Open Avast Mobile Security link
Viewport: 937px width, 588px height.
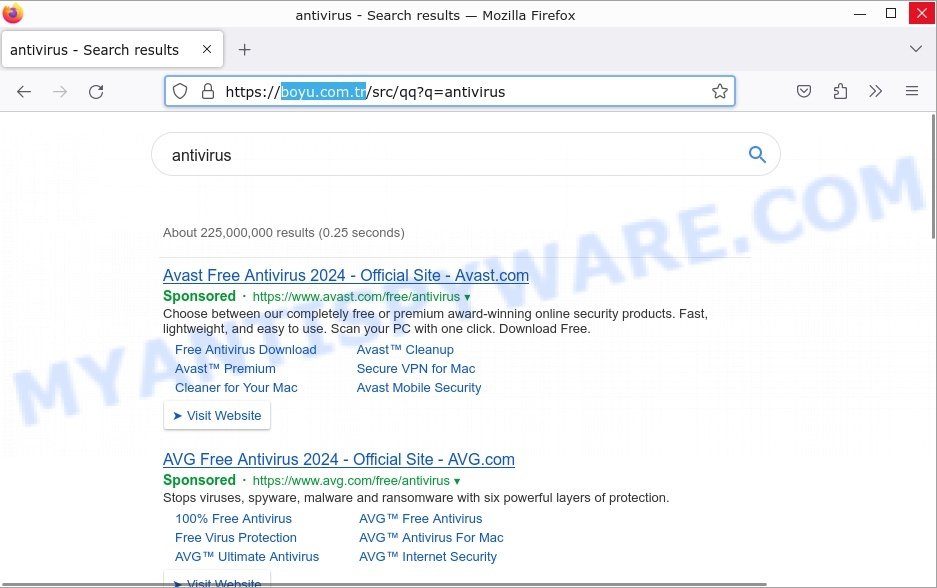419,388
